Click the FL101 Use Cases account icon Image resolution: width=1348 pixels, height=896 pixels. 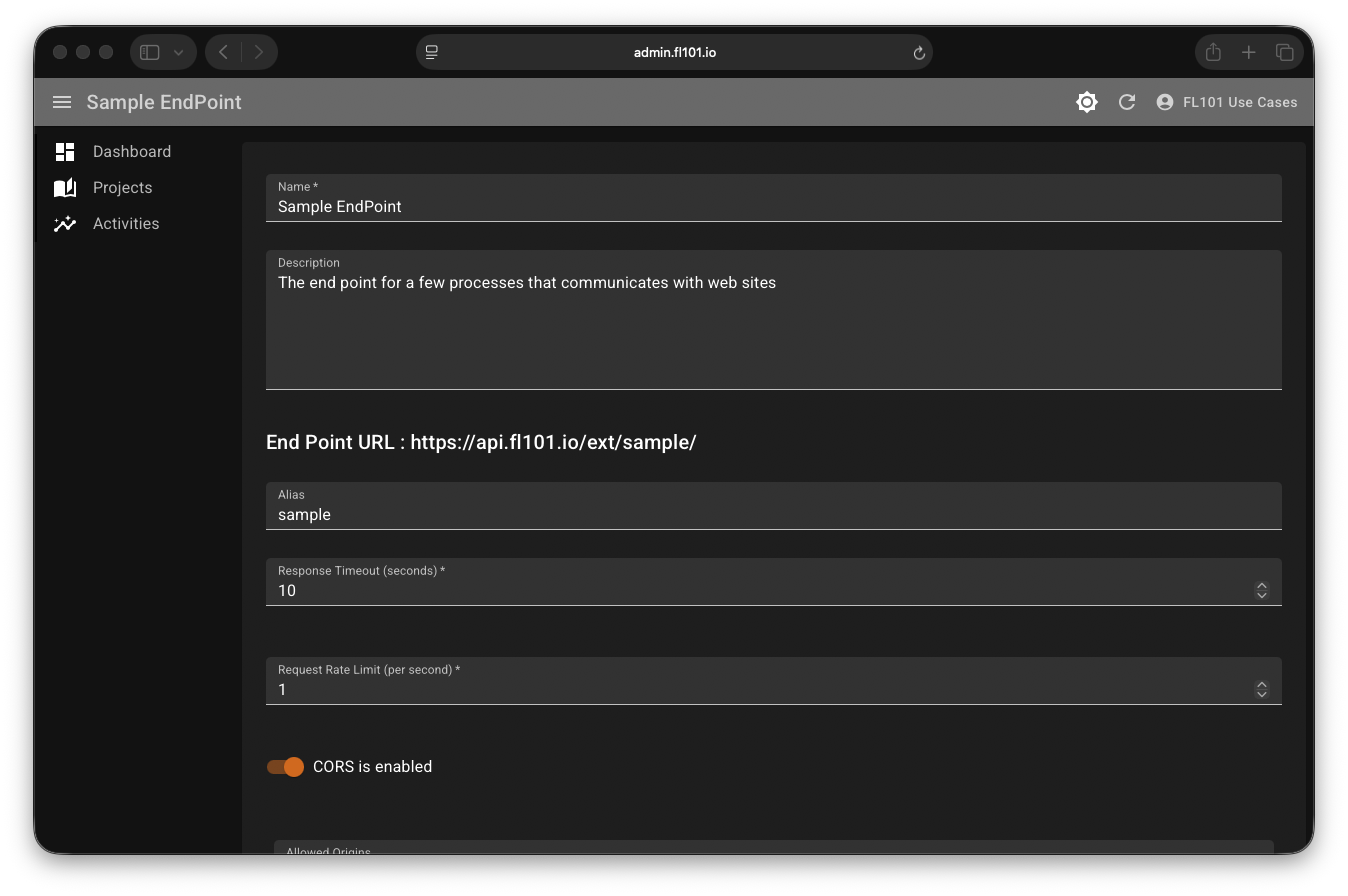pyautogui.click(x=1164, y=102)
